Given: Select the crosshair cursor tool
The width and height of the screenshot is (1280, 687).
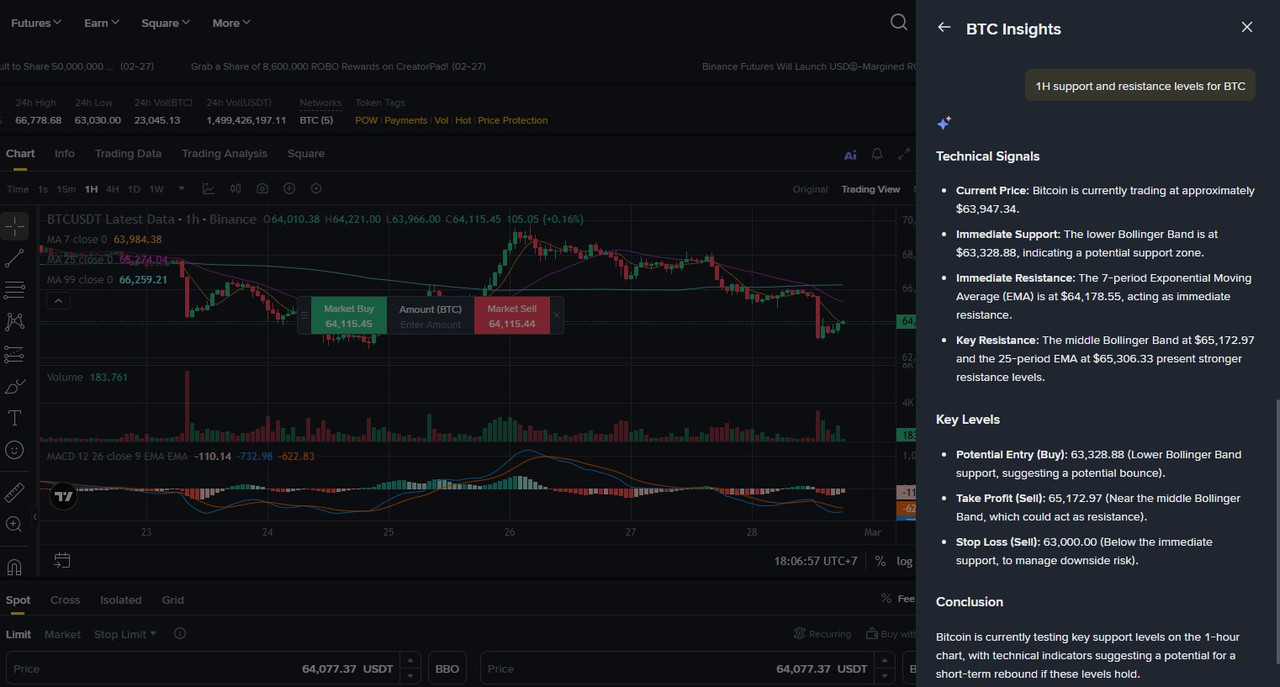Looking at the screenshot, I should click(x=14, y=227).
